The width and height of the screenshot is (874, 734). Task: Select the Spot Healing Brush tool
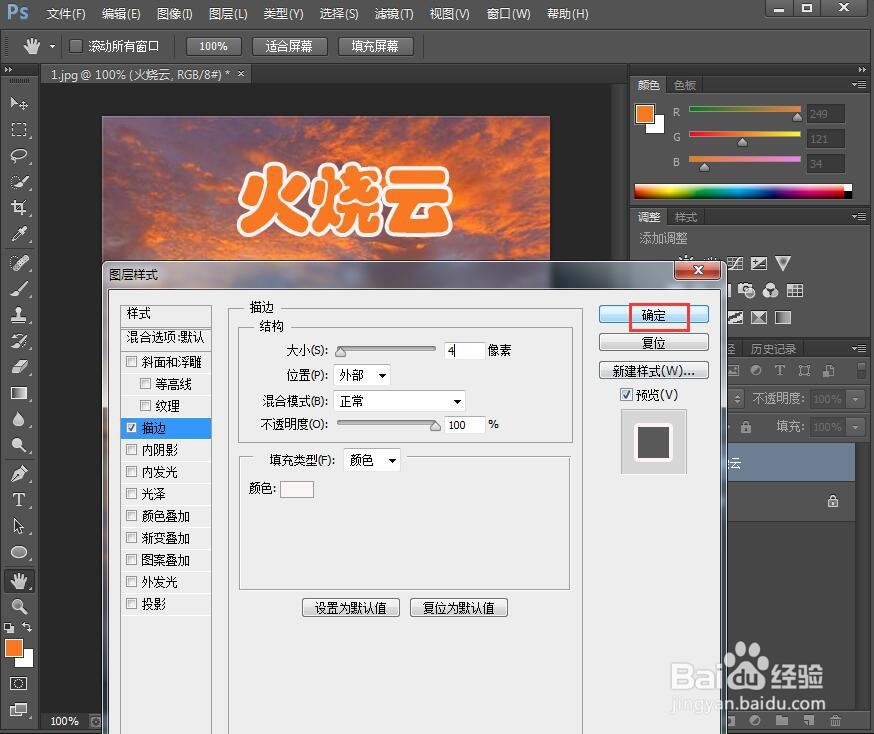pyautogui.click(x=19, y=263)
